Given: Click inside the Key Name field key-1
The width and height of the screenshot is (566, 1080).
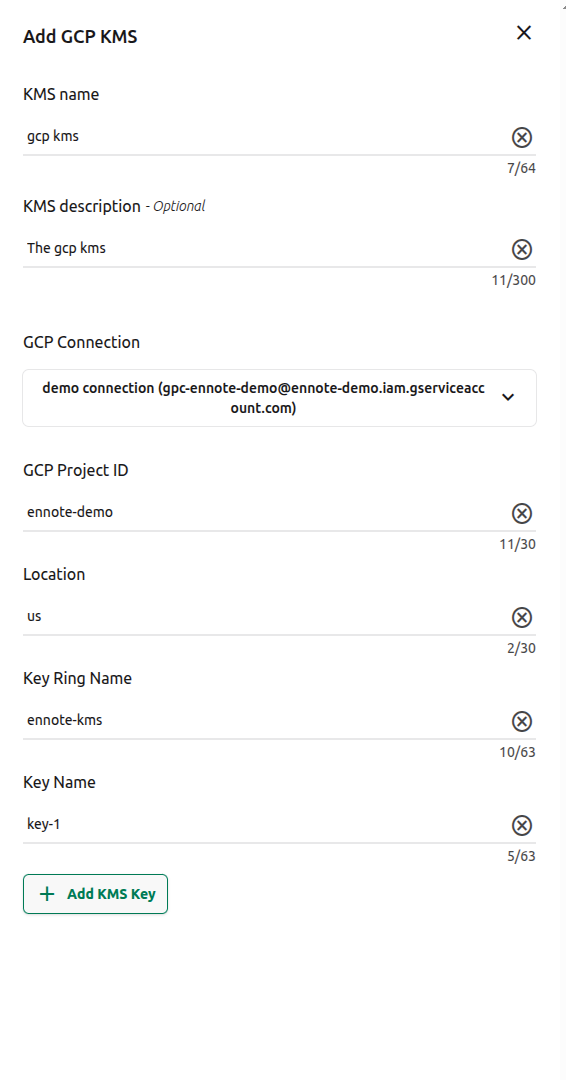Looking at the screenshot, I should [266, 824].
